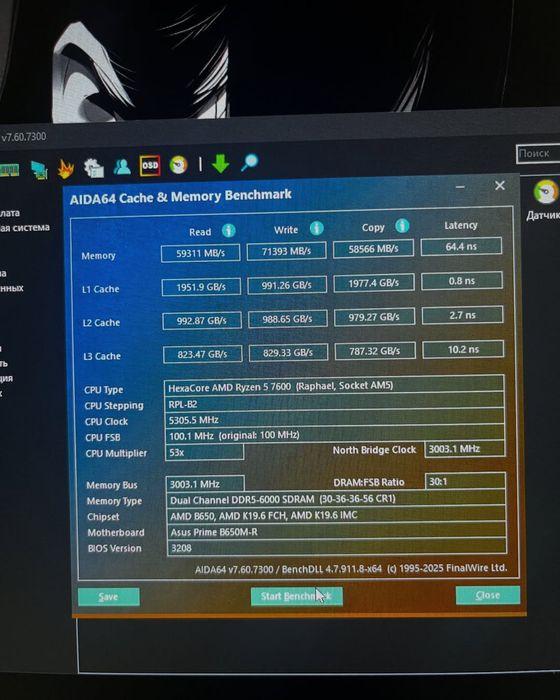
Task: Click BIOS Version 3208 field
Action: pos(337,547)
